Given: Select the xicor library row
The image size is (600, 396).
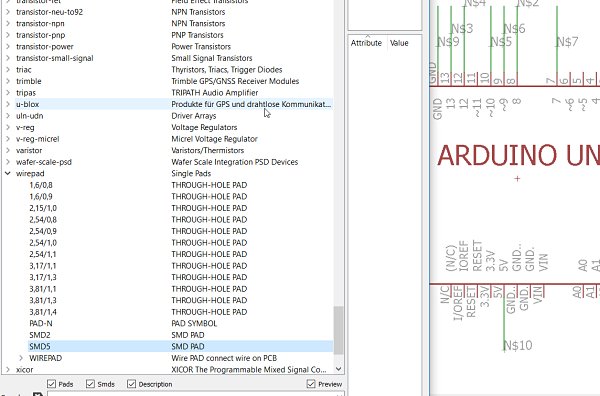Looking at the screenshot, I should click(174, 370).
